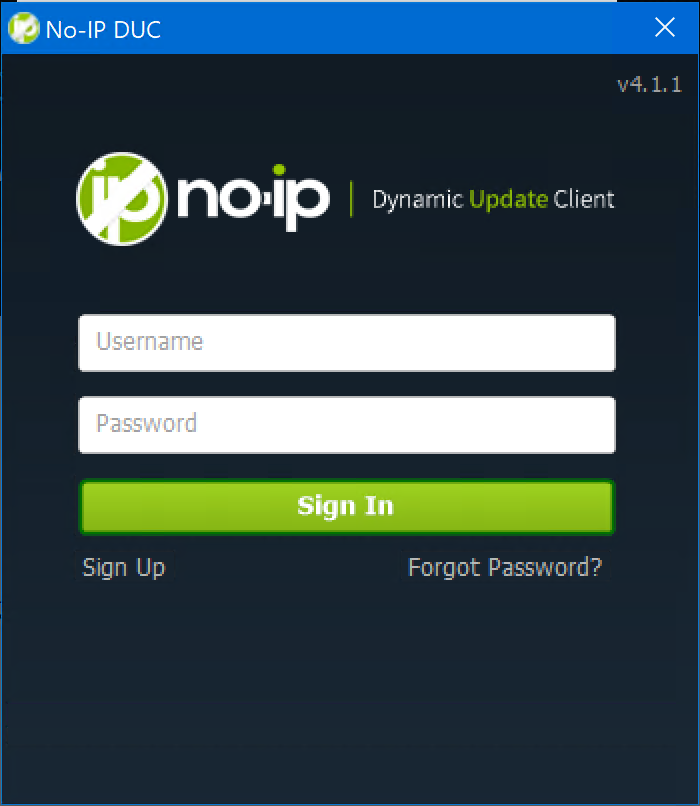The image size is (700, 806).
Task: Click the No-IP icon in title bar
Action: [x=24, y=28]
